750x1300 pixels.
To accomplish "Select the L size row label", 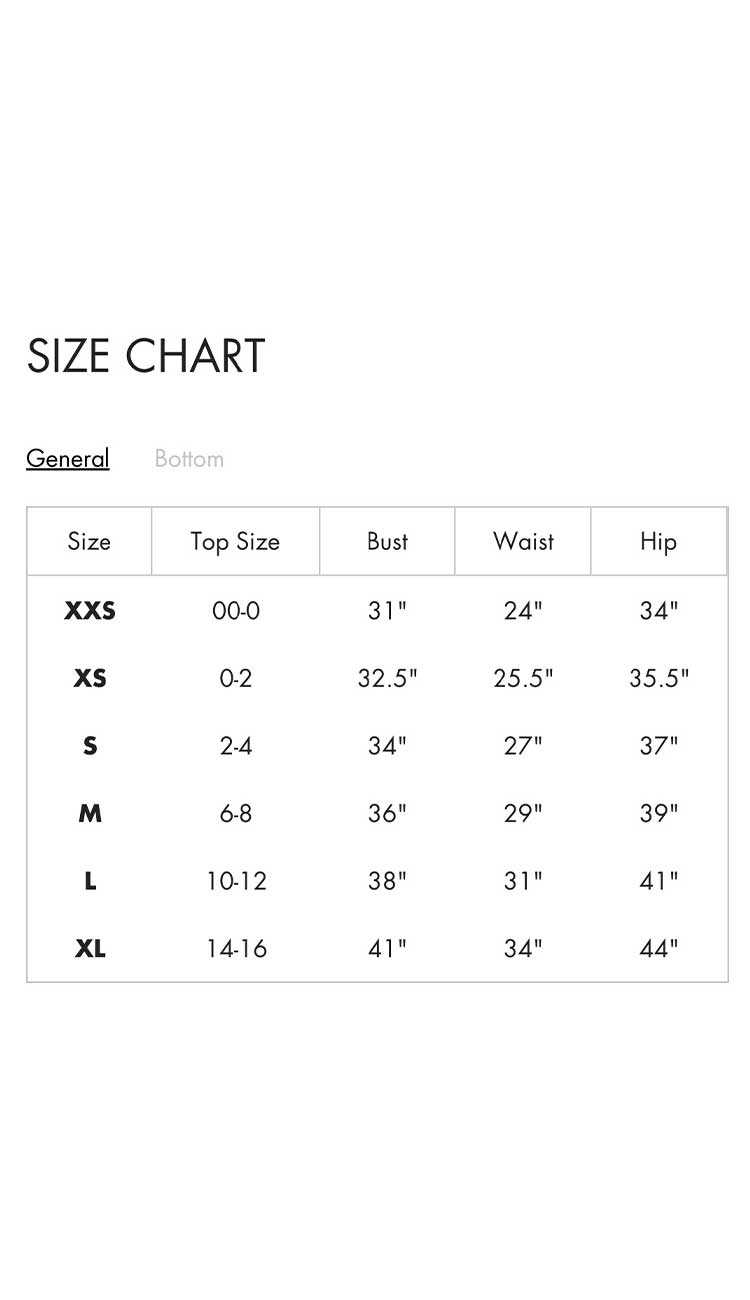I will pos(89,881).
